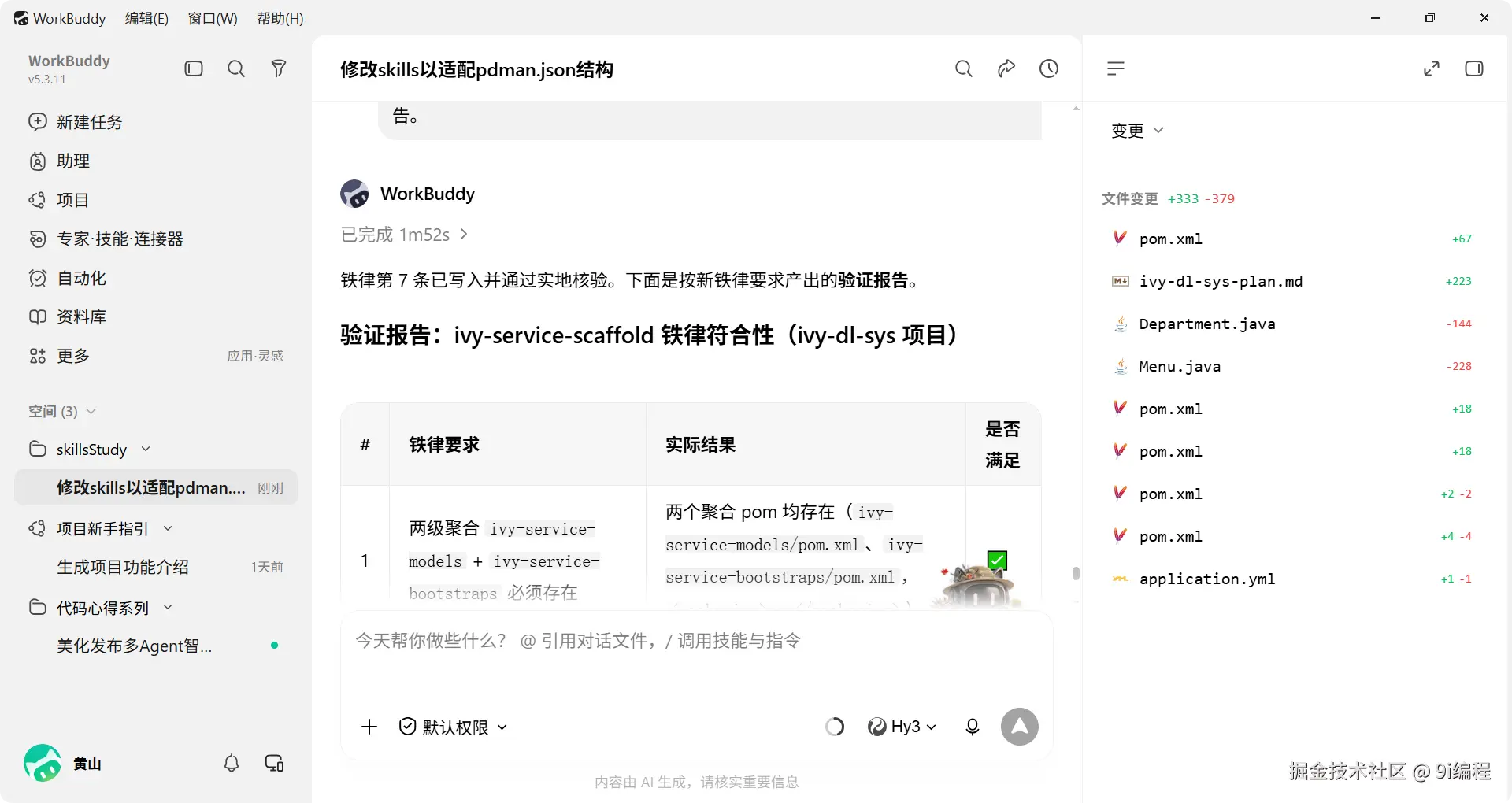Image resolution: width=1512 pixels, height=803 pixels.
Task: Open the 自动化 automation page
Action: point(156,278)
